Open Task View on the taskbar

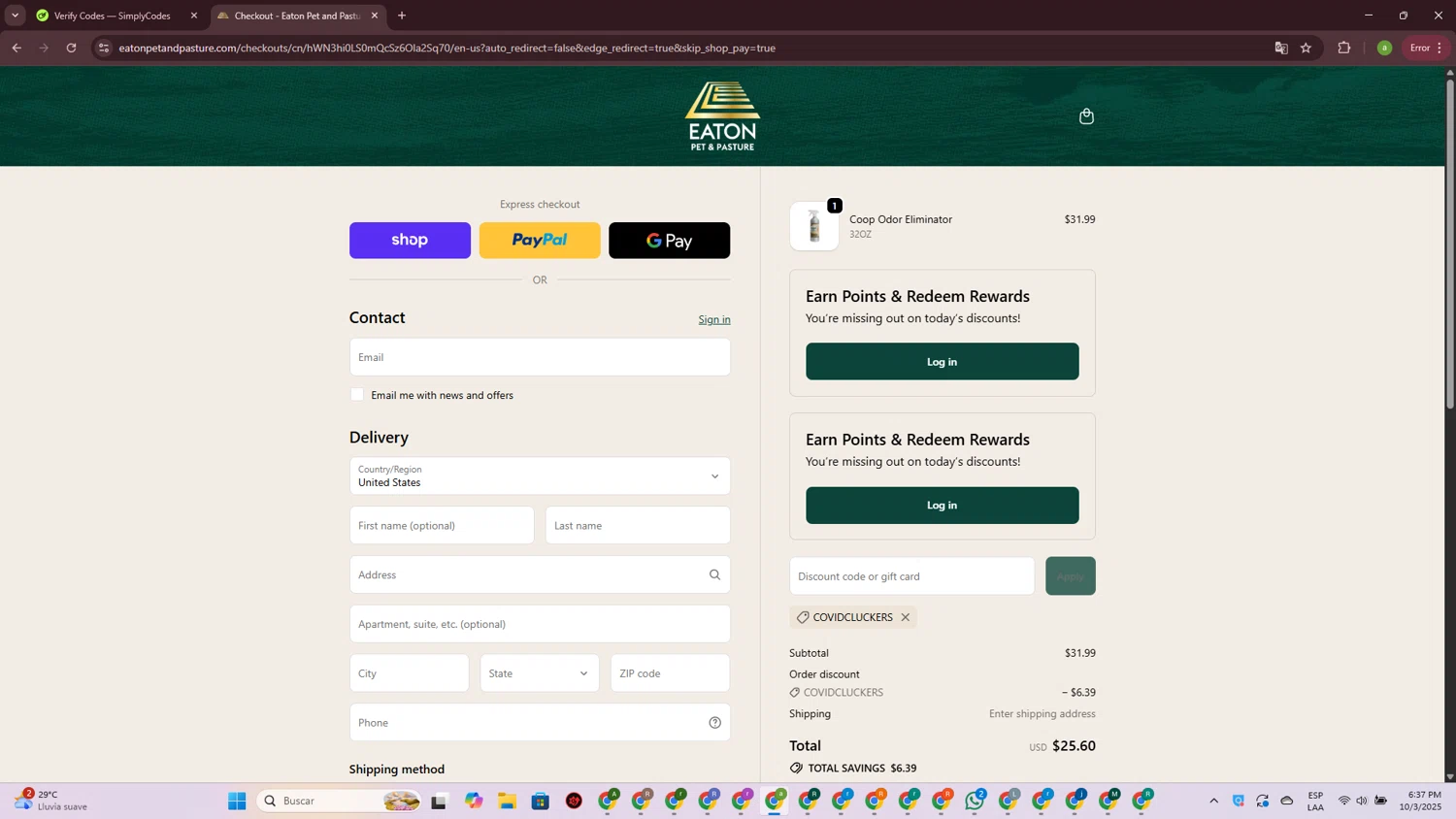coord(439,801)
